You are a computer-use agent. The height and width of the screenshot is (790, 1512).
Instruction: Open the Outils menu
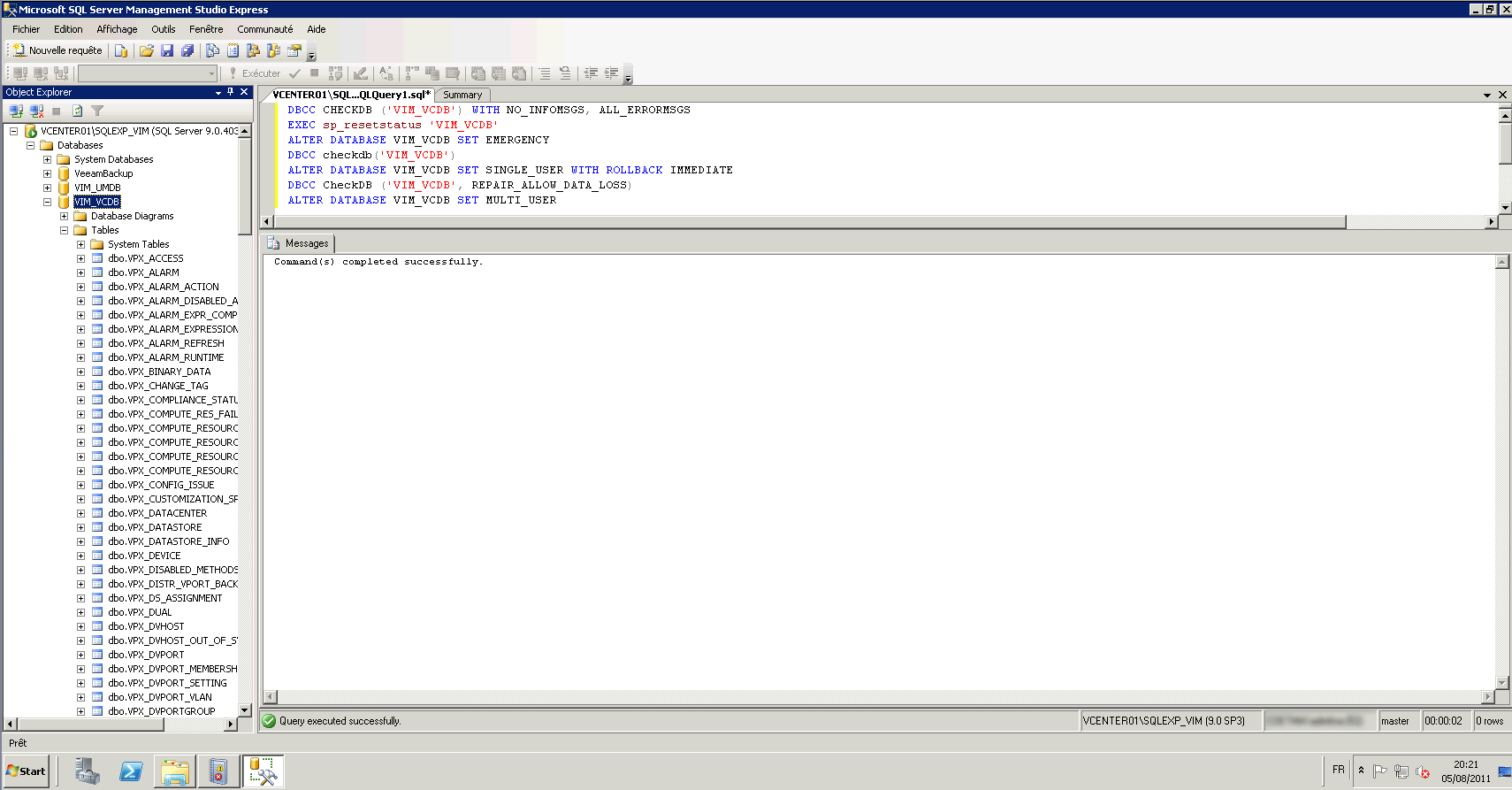coord(164,29)
